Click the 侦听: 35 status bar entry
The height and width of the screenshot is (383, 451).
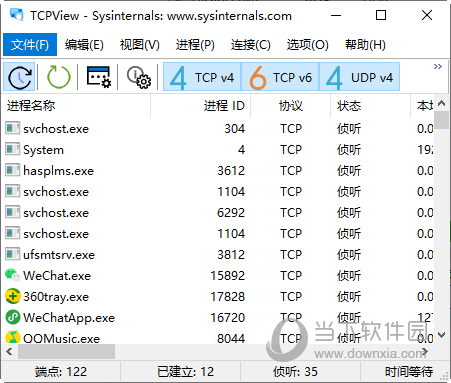[295, 371]
